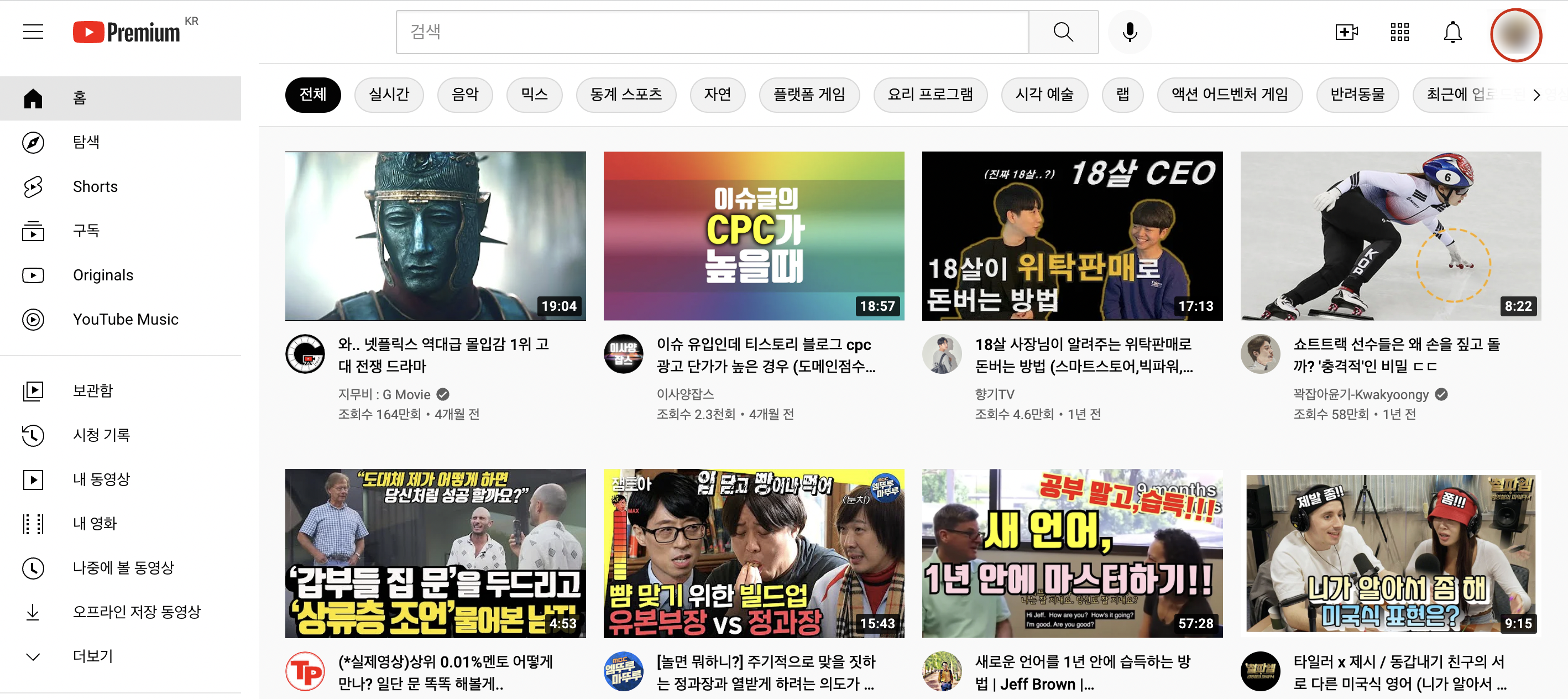Open the create video icon
The height and width of the screenshot is (699, 1568).
pos(1346,32)
